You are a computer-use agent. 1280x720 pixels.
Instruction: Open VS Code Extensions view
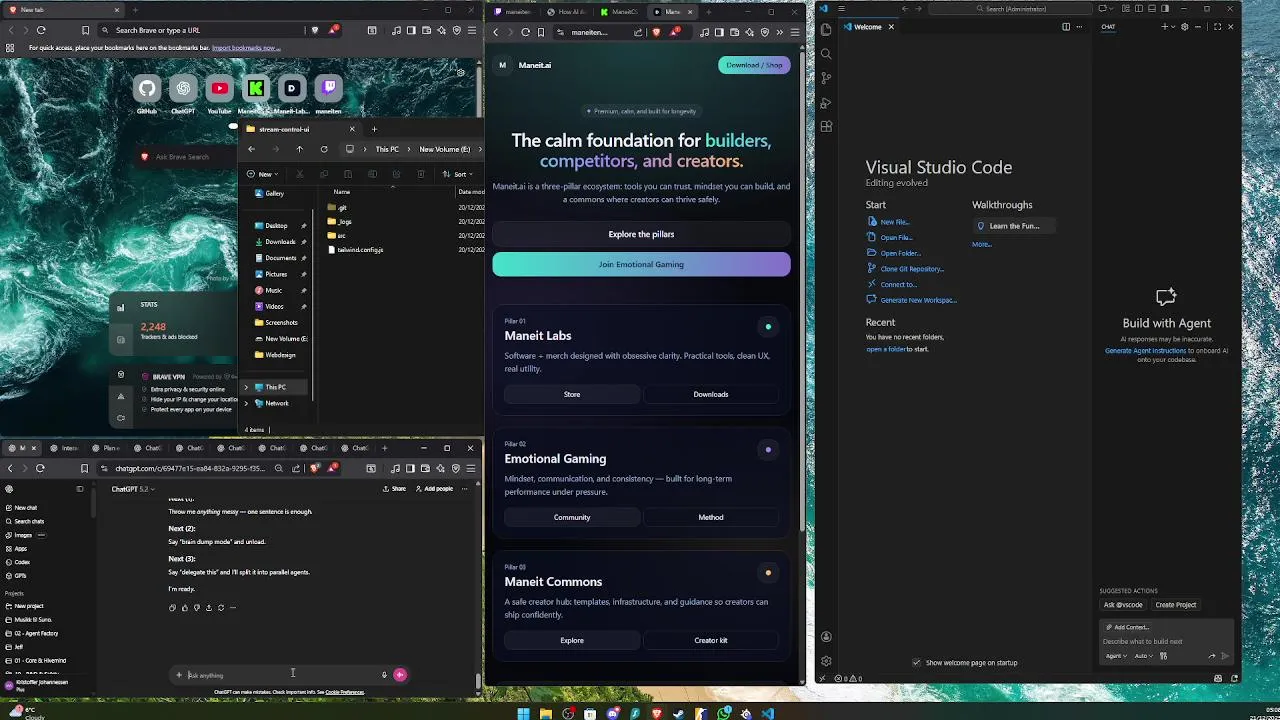point(826,127)
